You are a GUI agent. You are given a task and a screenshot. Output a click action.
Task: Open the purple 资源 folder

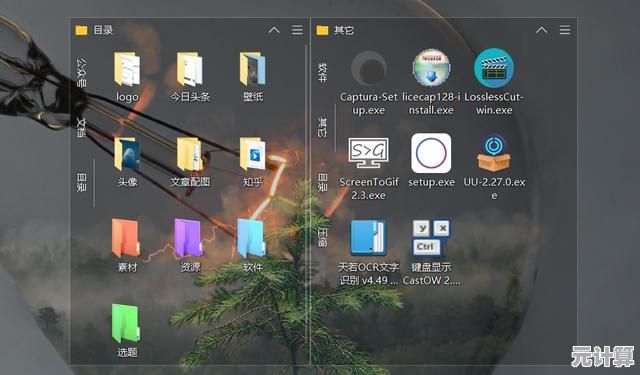tap(190, 246)
